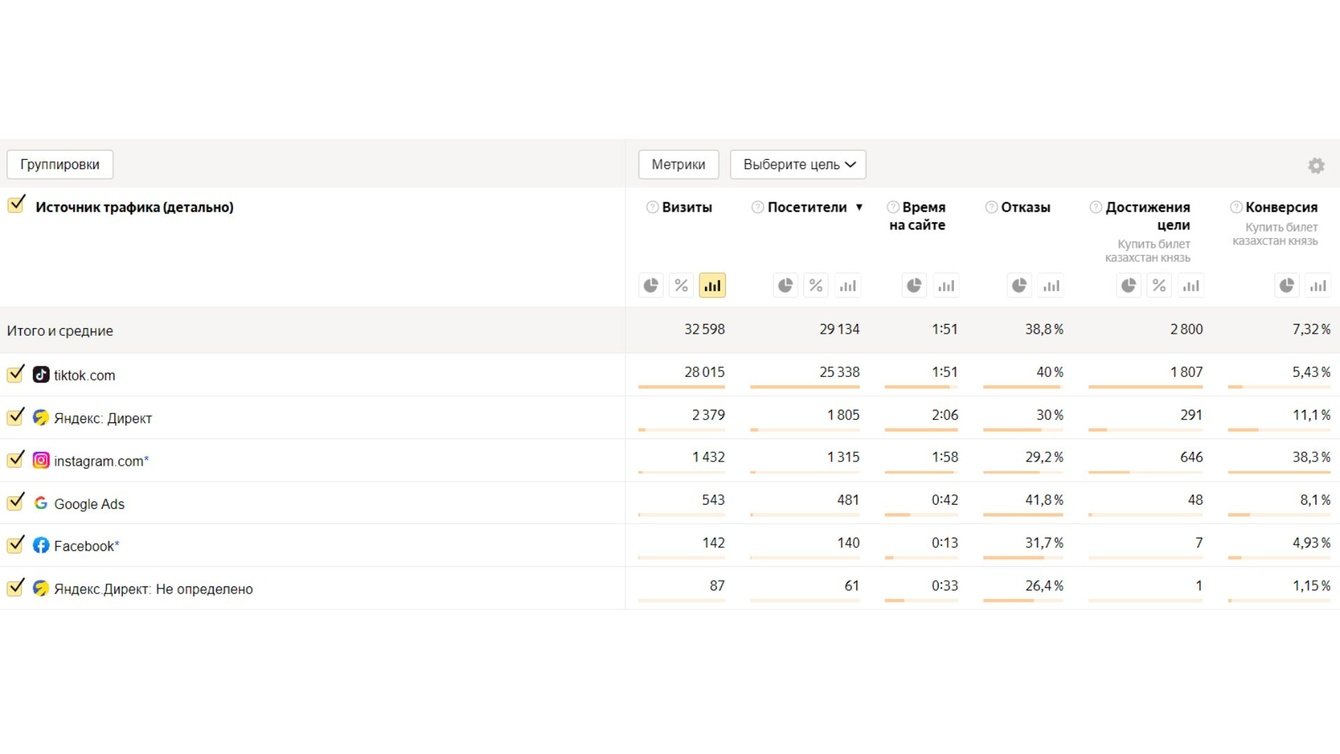Open table settings gear icon
The height and width of the screenshot is (754, 1340).
1316,166
